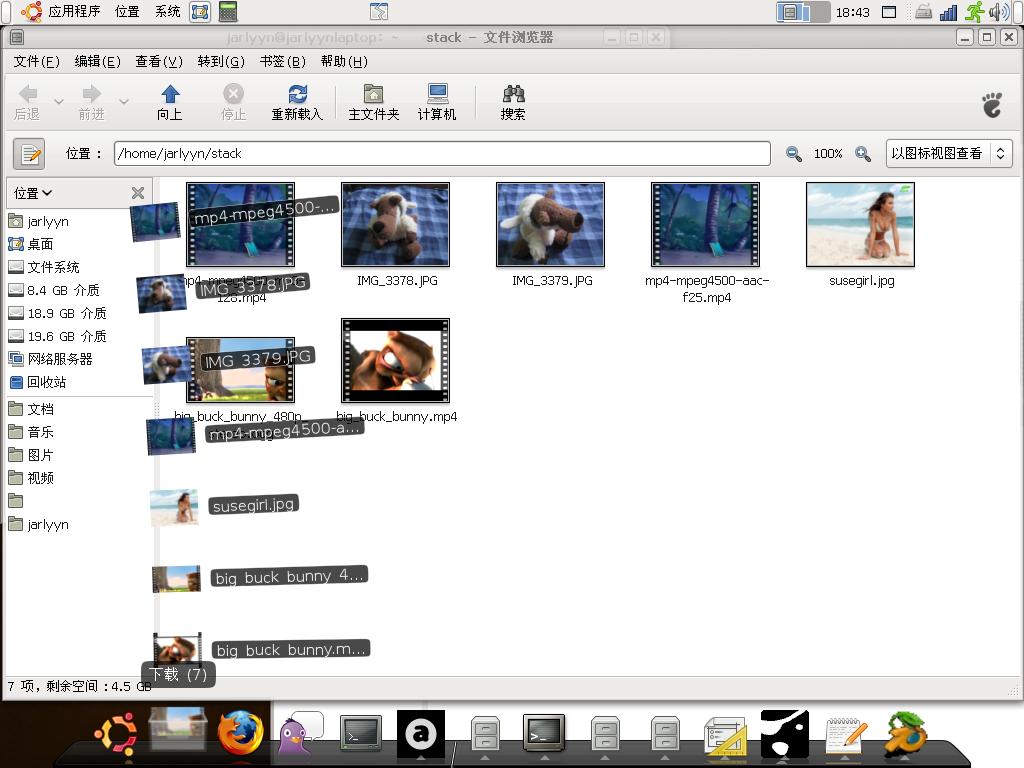Close the sidebar pane with X
The image size is (1024, 768).
click(138, 193)
